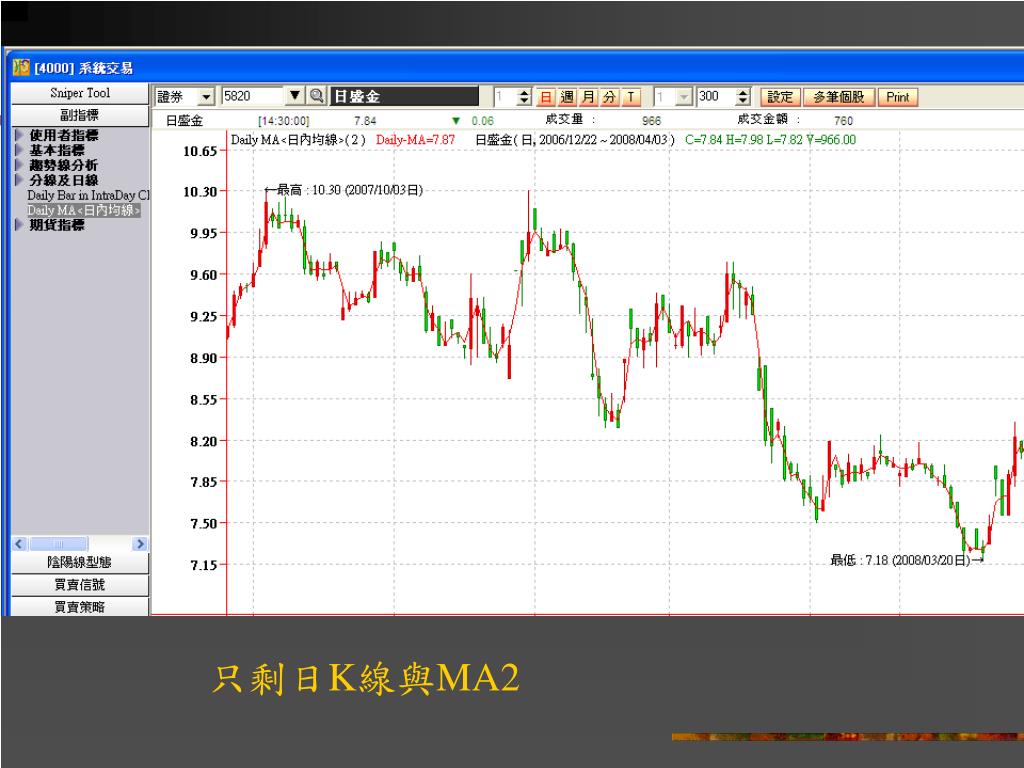Click the 最高 : 10.30 (2007/10/03日) label
Viewport: 1024px width, 768px height.
click(350, 190)
